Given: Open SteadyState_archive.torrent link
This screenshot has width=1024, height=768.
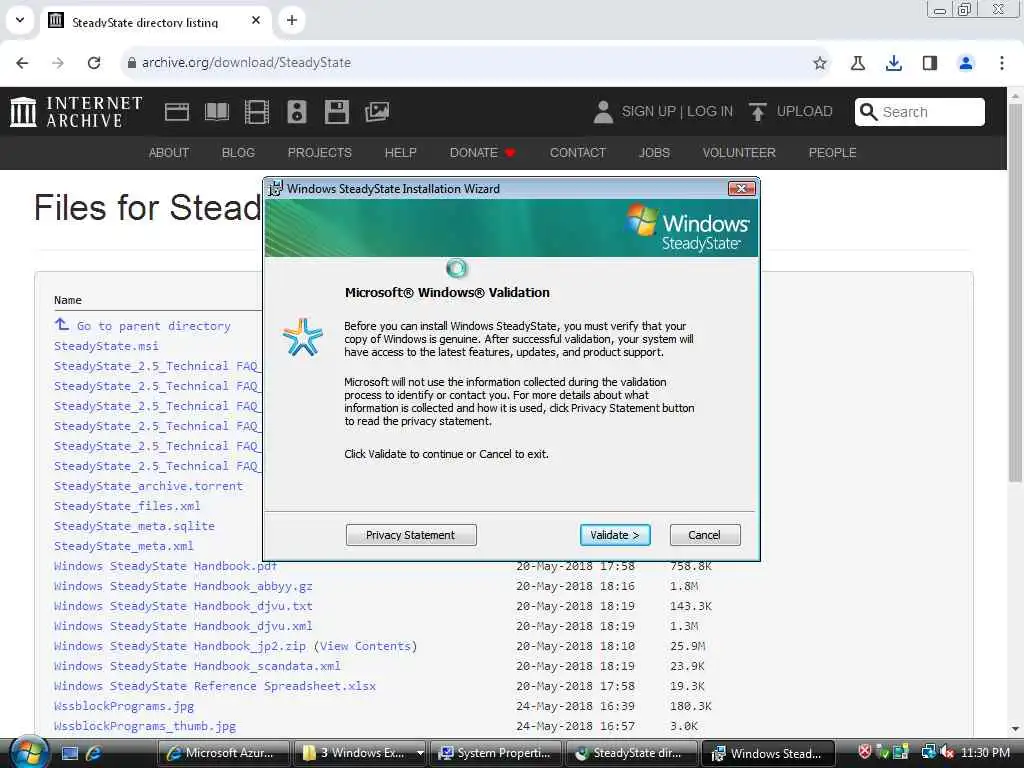Looking at the screenshot, I should (x=148, y=486).
